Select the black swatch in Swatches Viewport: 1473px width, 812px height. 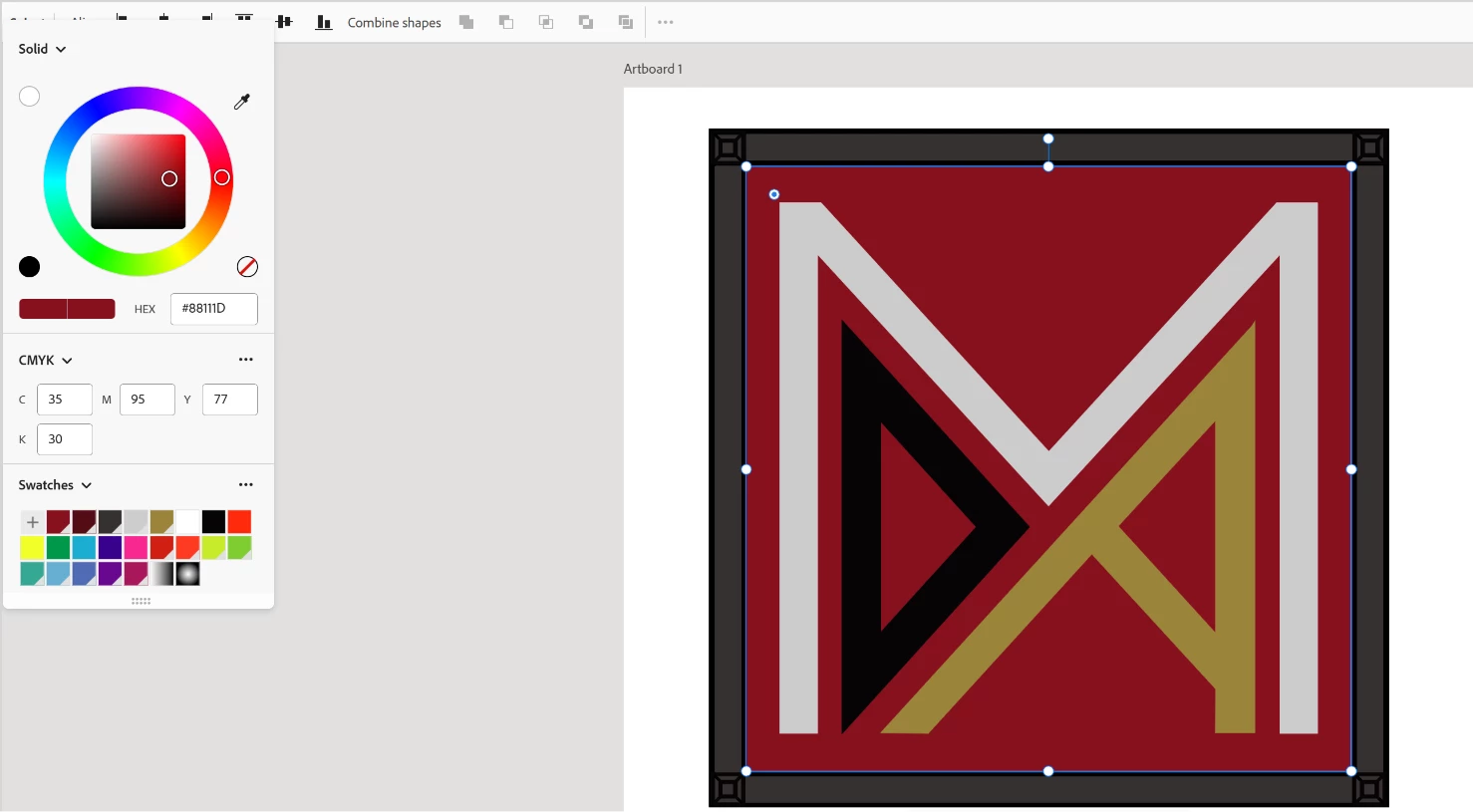[214, 522]
